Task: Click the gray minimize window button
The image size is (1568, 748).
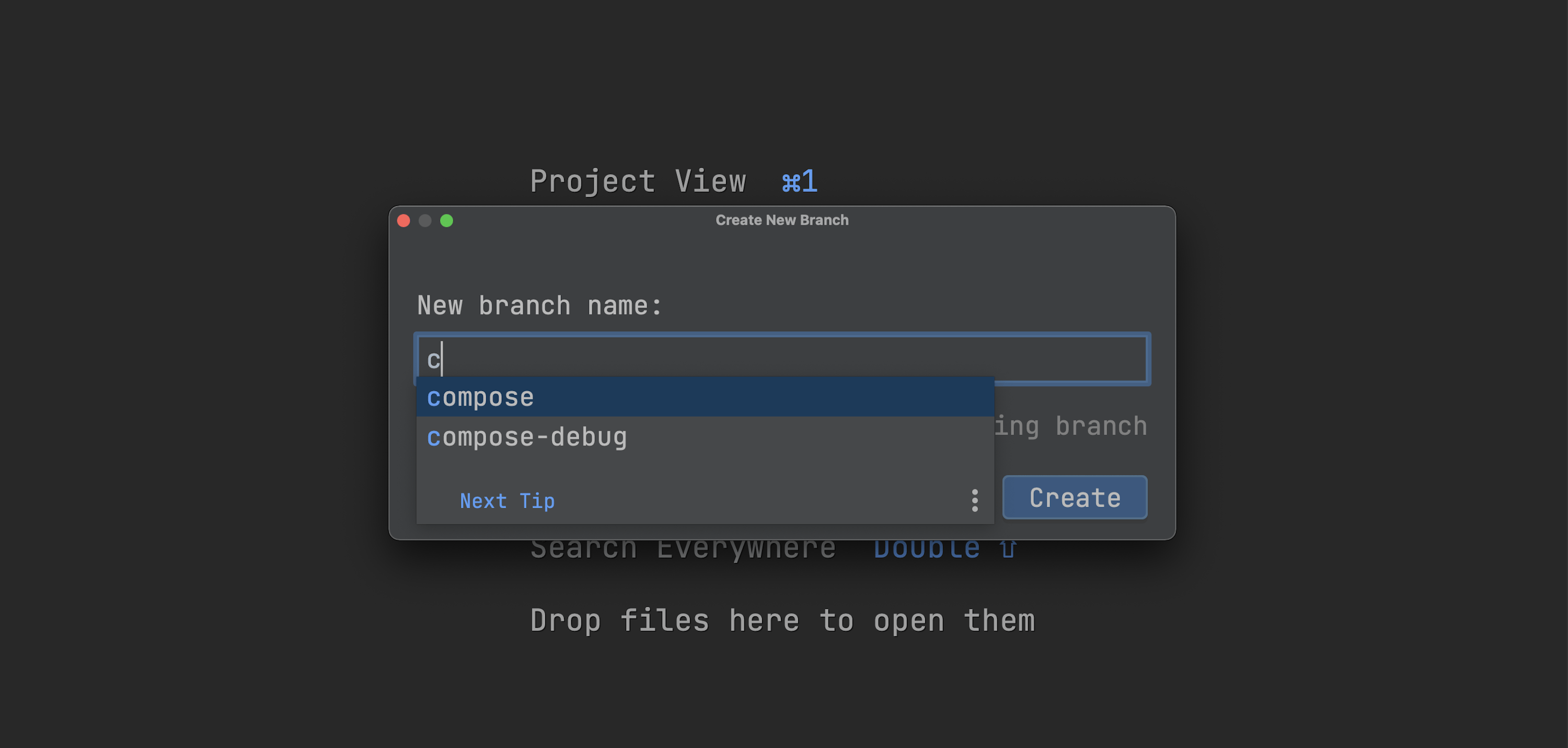Action: click(x=425, y=220)
